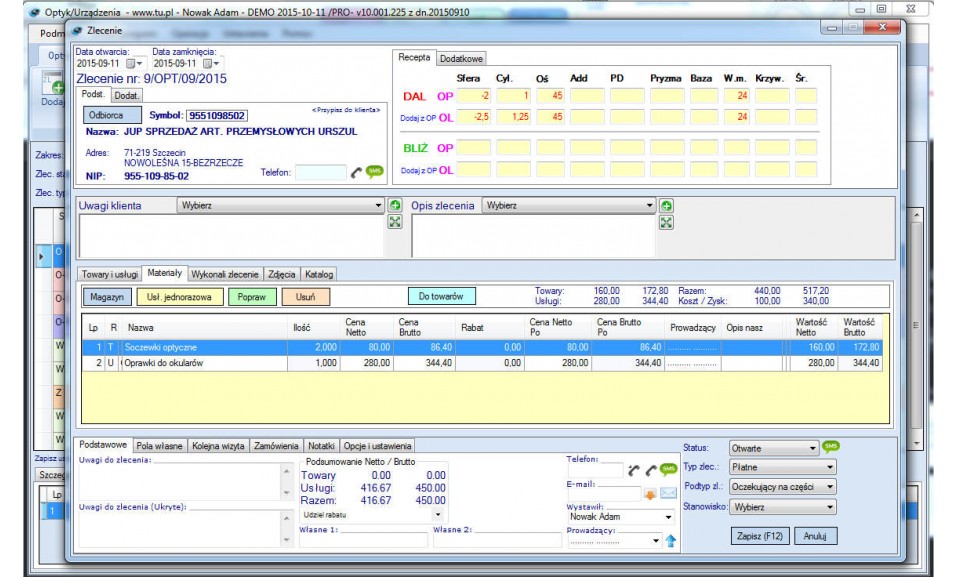The image size is (957, 577).
Task: Open the Status dropdown showing Otwarte
Action: [x=773, y=449]
